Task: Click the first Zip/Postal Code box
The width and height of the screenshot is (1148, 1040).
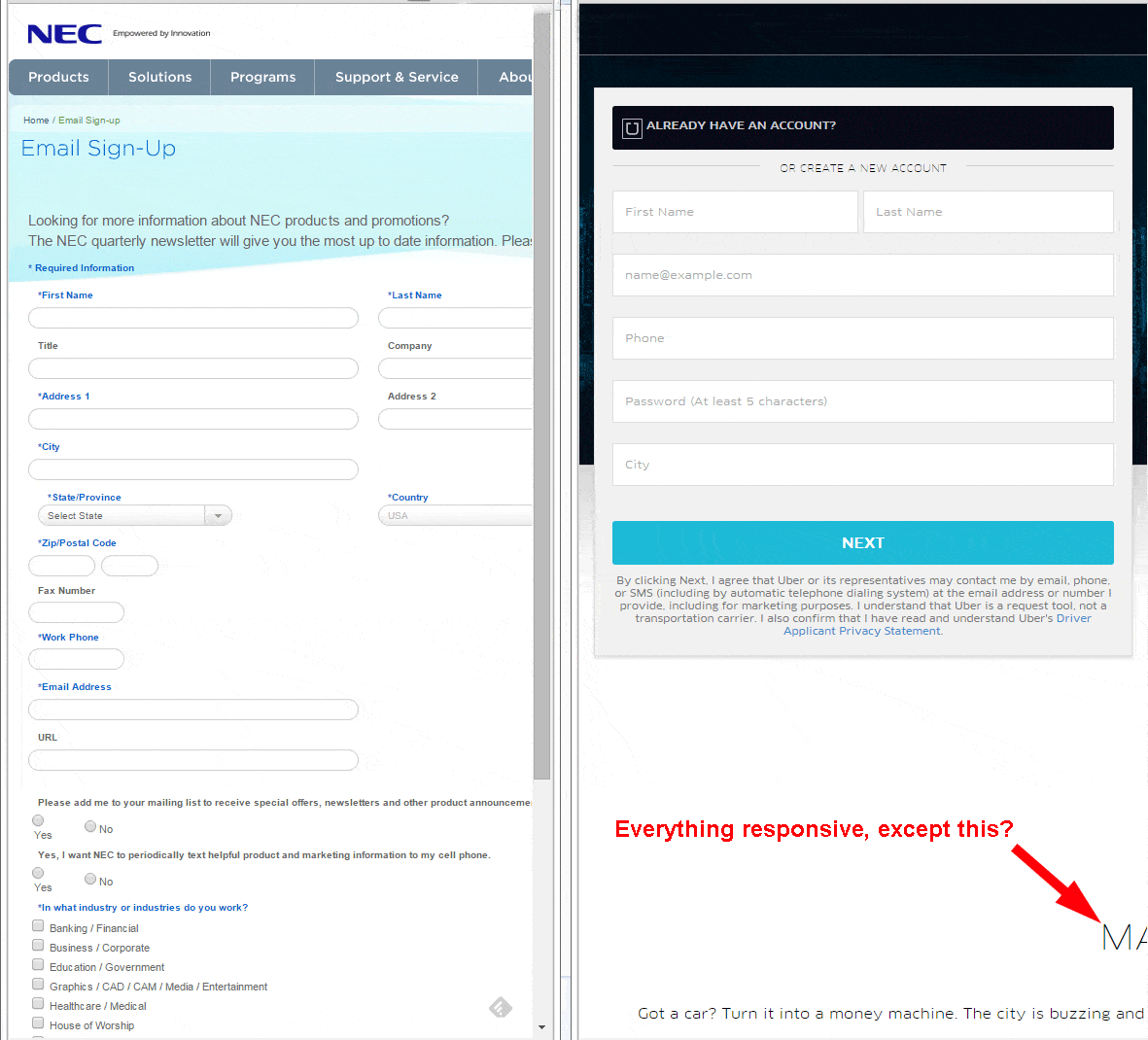Action: [x=61, y=566]
